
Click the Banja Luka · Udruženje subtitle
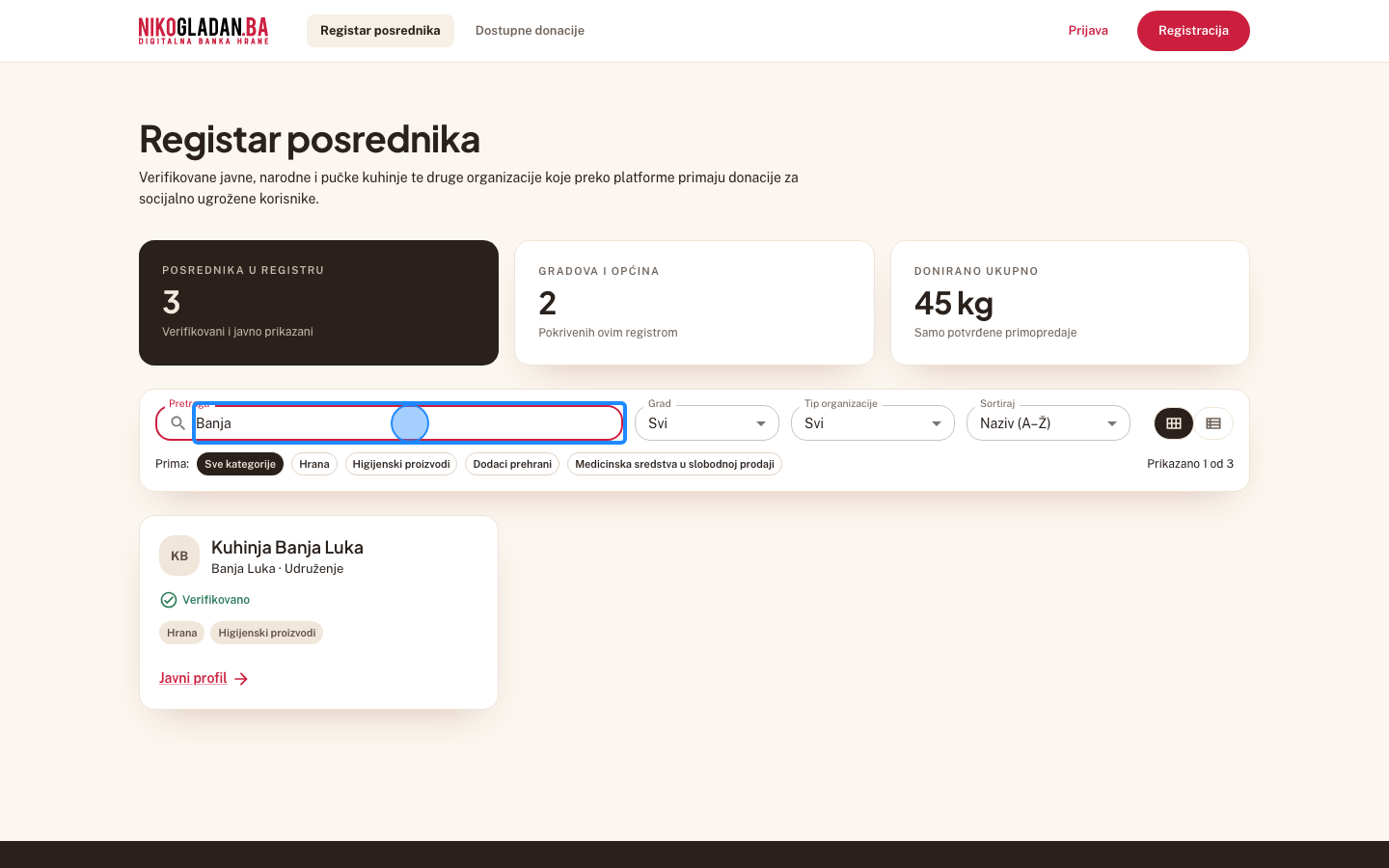tap(278, 569)
